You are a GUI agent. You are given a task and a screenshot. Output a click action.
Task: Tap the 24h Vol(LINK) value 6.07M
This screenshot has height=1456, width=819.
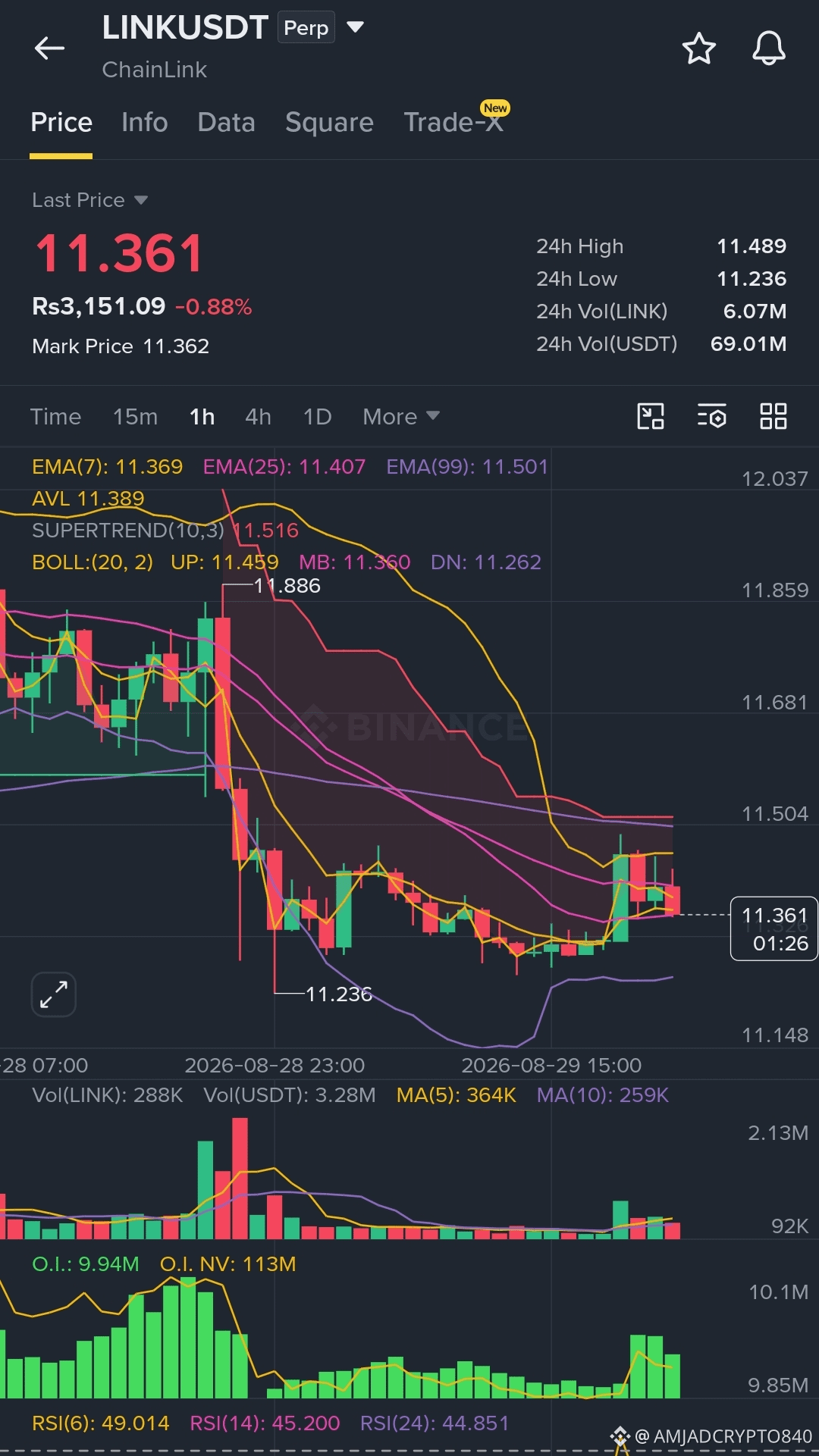755,311
